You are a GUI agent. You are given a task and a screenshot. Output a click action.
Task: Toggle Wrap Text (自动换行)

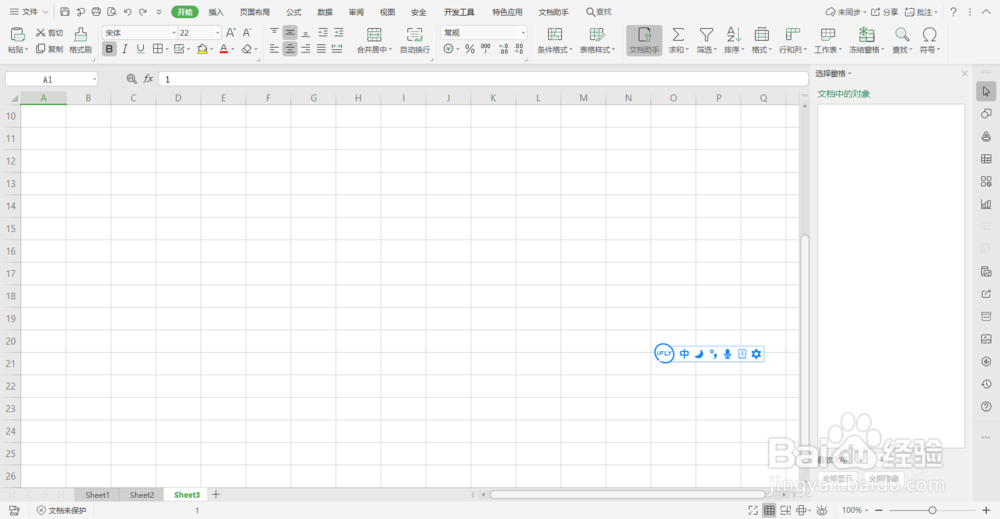pyautogui.click(x=415, y=40)
